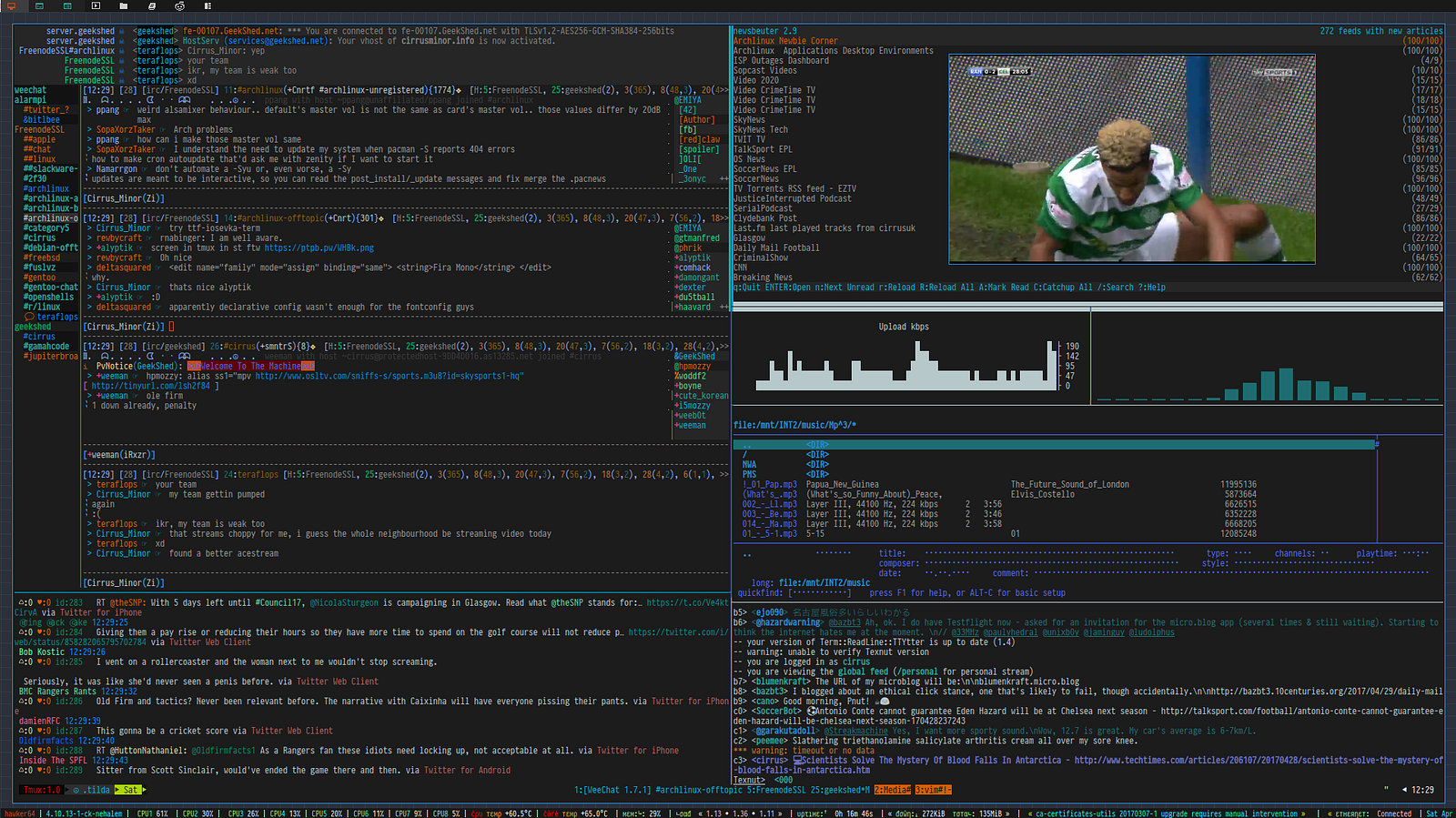Click the 12:29 tmux clock

[1422, 790]
